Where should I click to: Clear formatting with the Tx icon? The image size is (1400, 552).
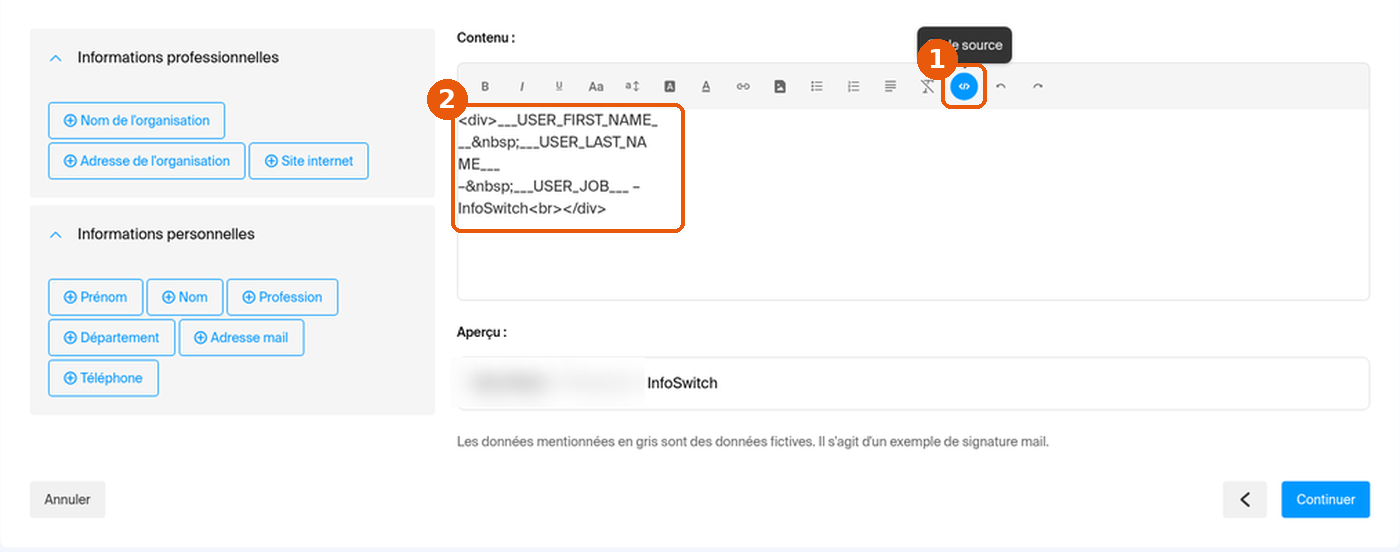tap(927, 87)
